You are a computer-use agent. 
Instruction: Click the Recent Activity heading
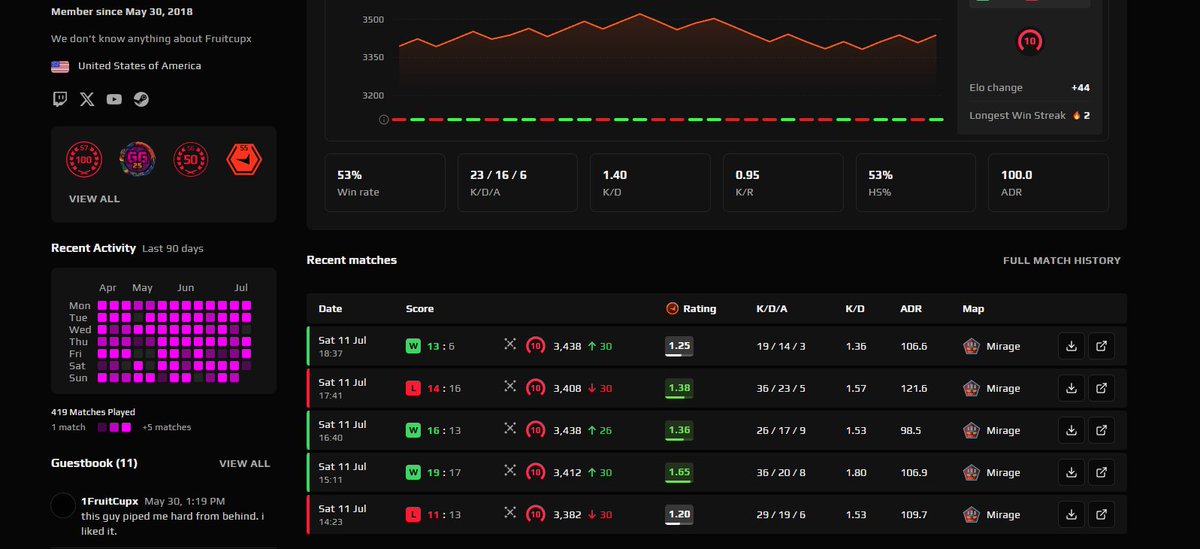click(x=92, y=248)
